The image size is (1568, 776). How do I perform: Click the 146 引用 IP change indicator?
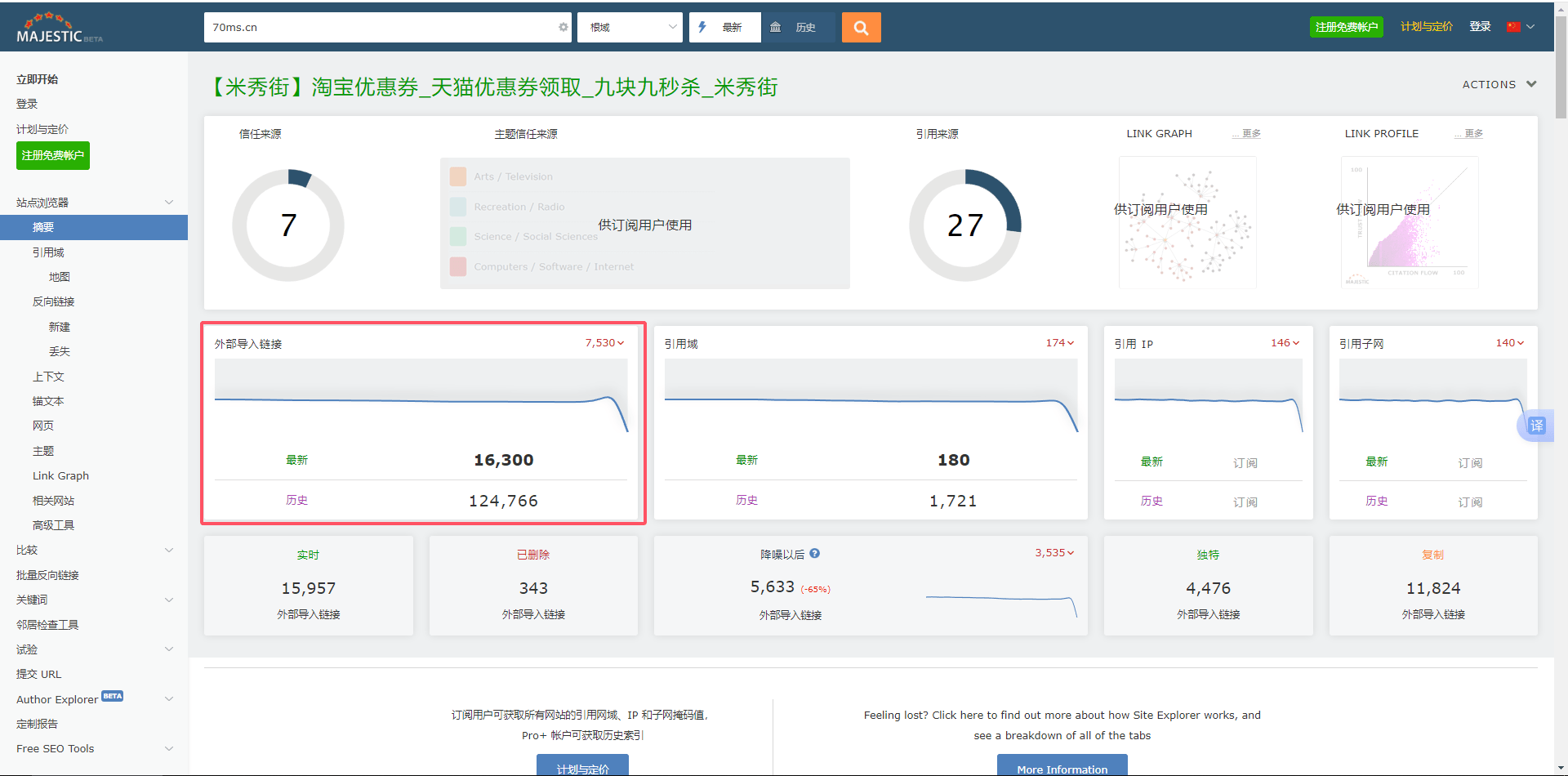pyautogui.click(x=1285, y=343)
